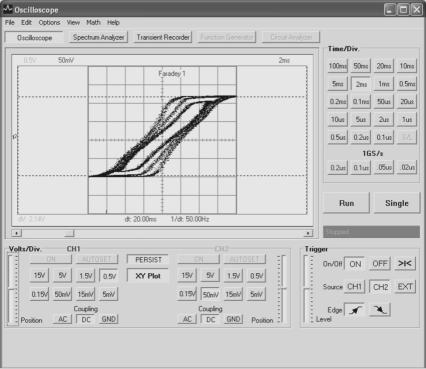This screenshot has width=426, height=369.
Task: Choose 1GS/s rate .05us button
Action: (x=384, y=167)
